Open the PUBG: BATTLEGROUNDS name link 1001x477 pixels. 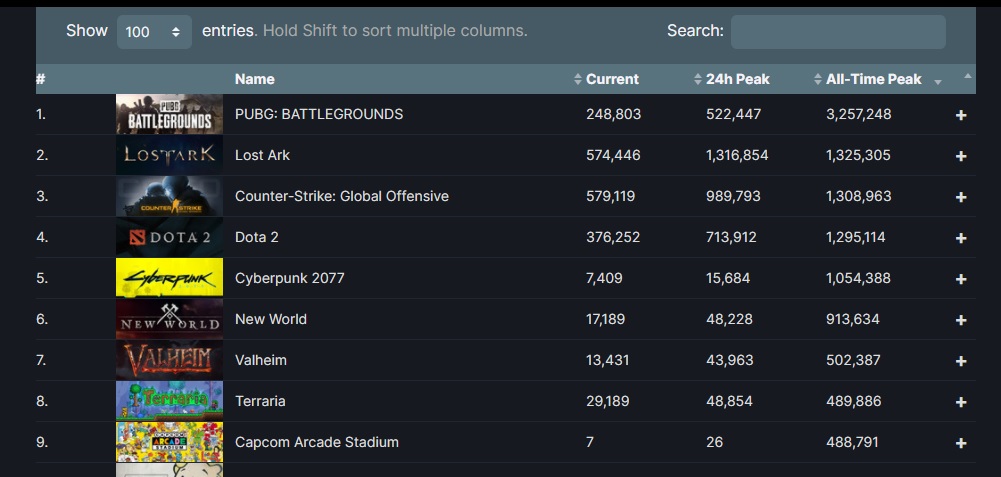click(x=319, y=114)
